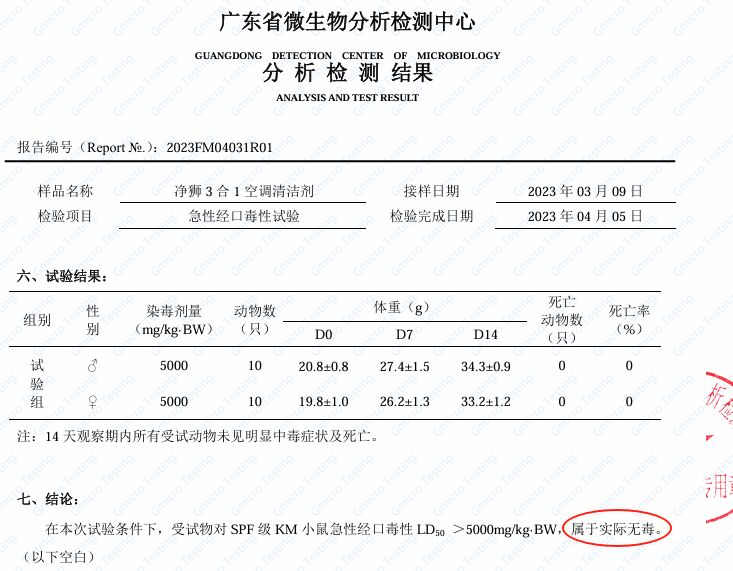Click the male row animal count 10
733x571 pixels.
tap(255, 366)
